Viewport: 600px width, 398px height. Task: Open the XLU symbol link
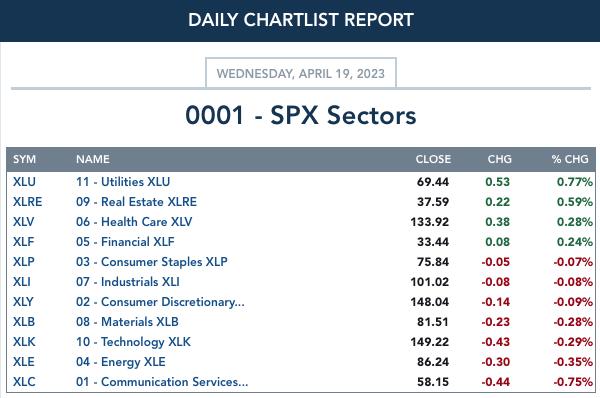24,182
